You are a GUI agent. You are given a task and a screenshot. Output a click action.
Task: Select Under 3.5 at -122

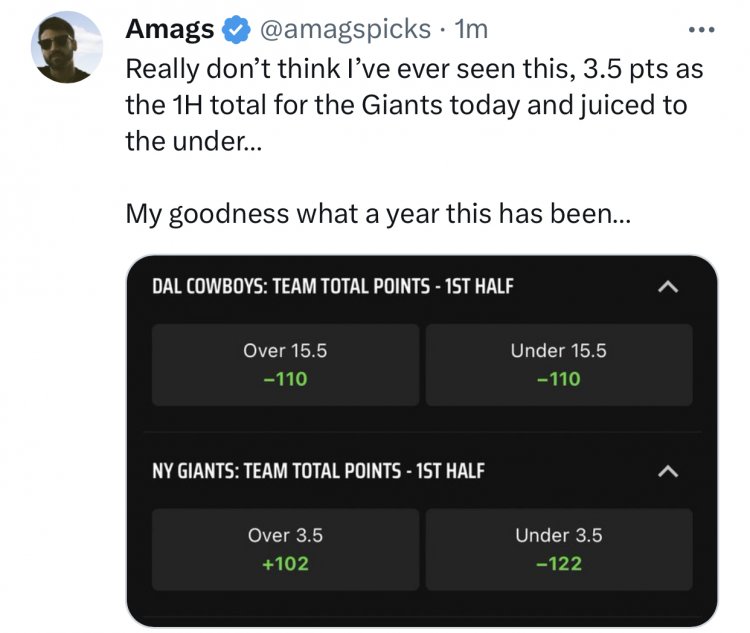point(559,549)
